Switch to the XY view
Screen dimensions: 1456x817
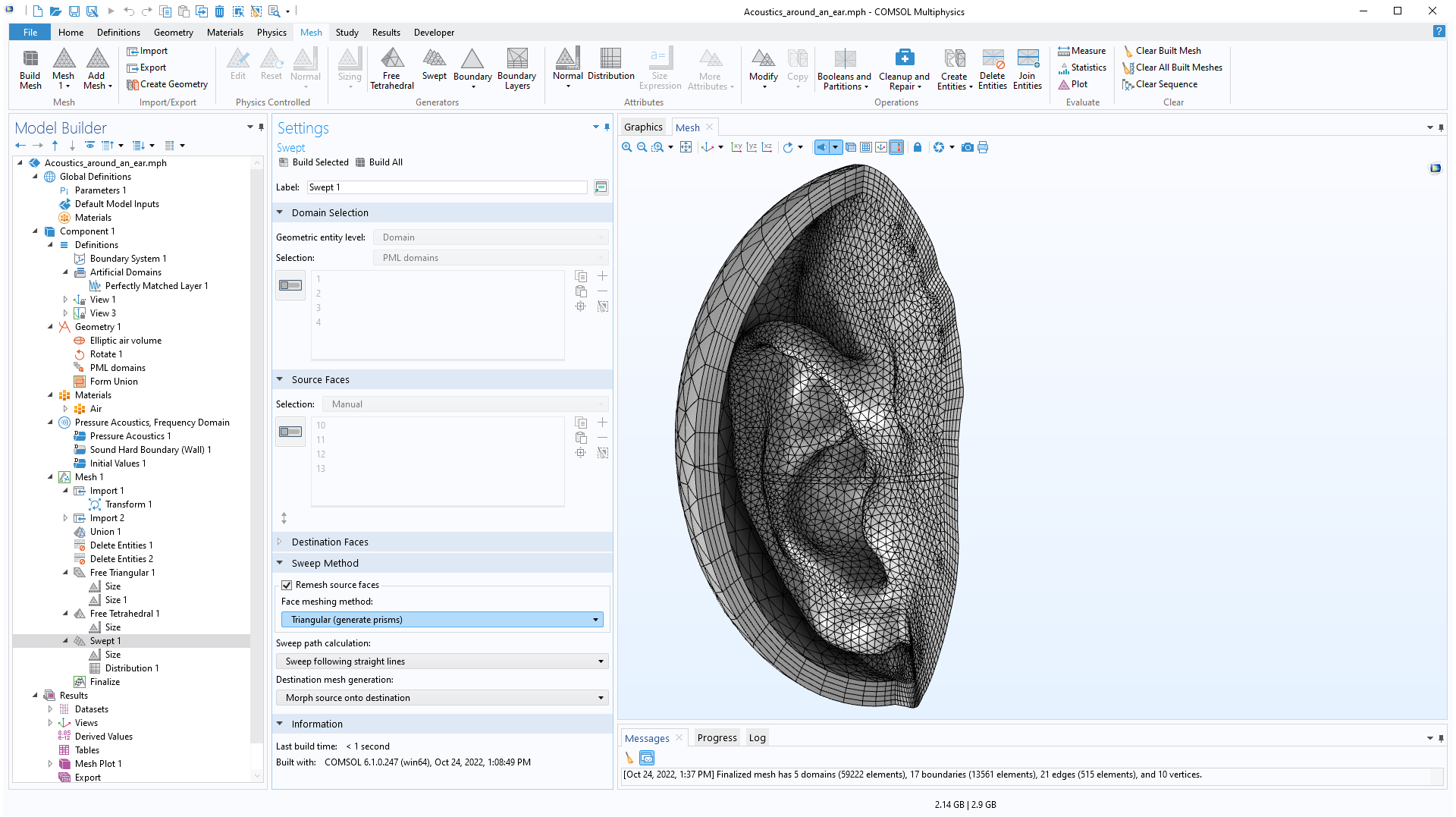(x=736, y=147)
